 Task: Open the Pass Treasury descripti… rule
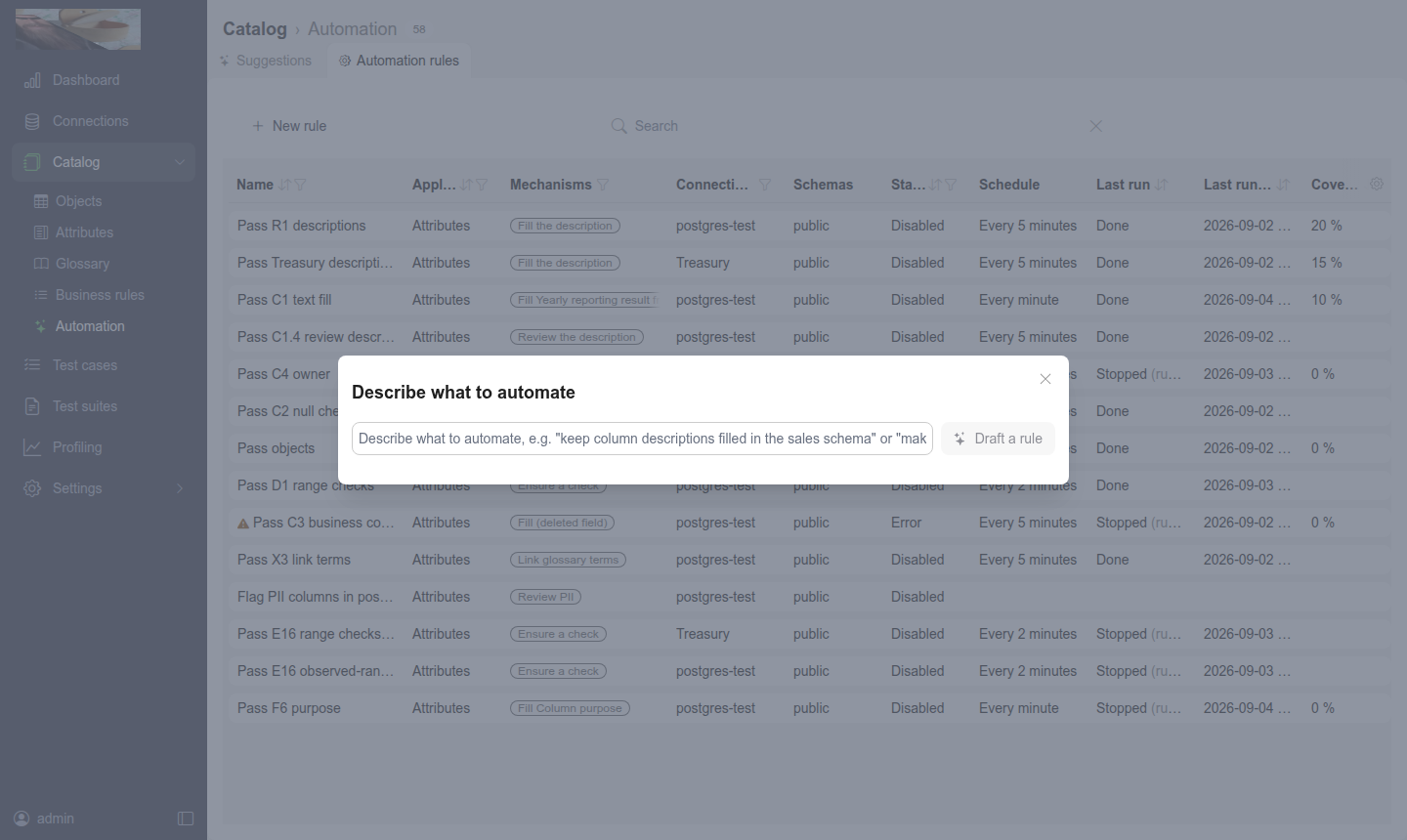pyautogui.click(x=315, y=263)
